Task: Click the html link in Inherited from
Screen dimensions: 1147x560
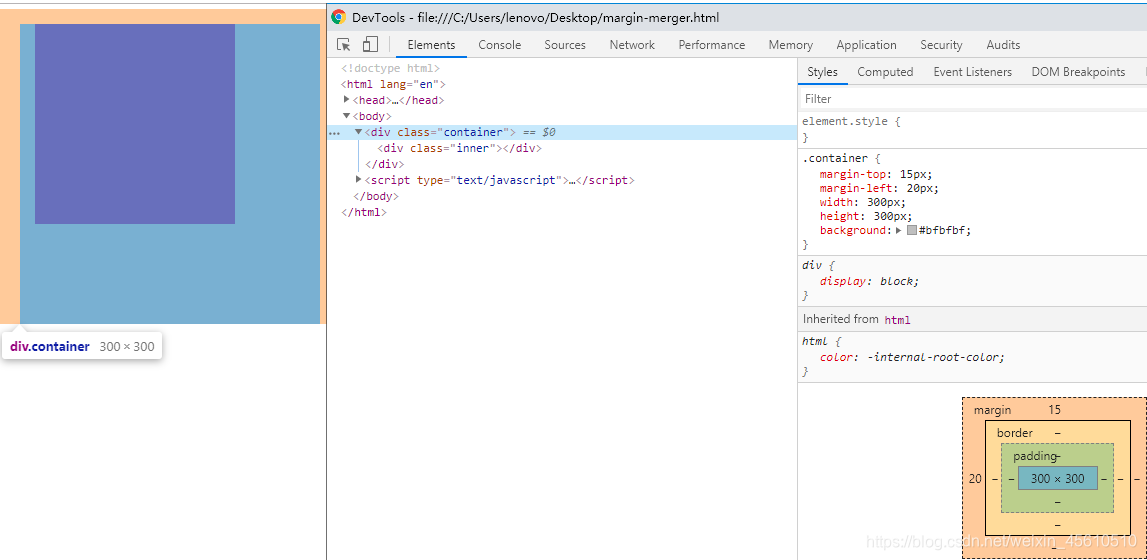Action: tap(898, 319)
